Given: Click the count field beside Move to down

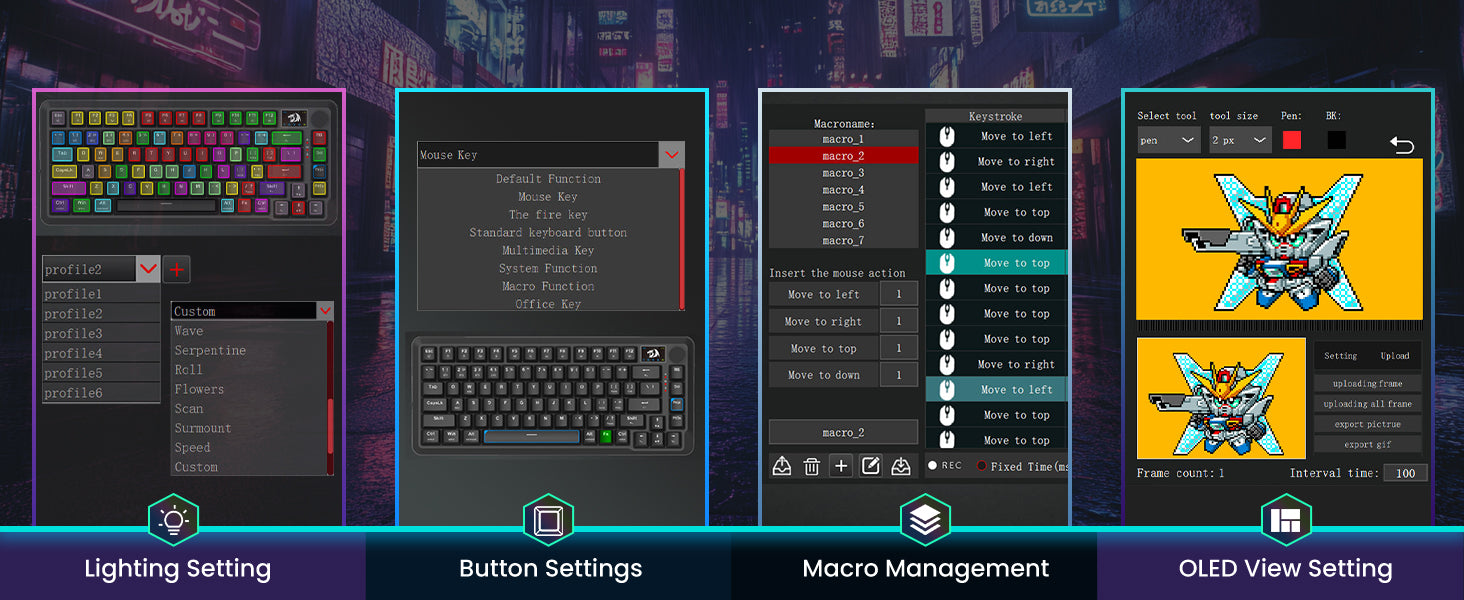Looking at the screenshot, I should (899, 375).
